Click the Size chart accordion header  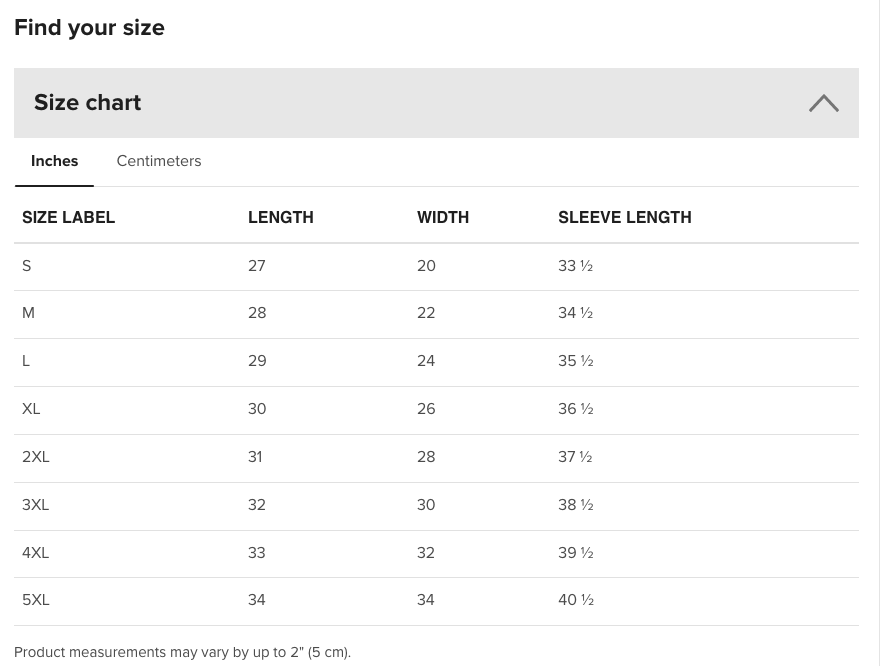click(436, 103)
